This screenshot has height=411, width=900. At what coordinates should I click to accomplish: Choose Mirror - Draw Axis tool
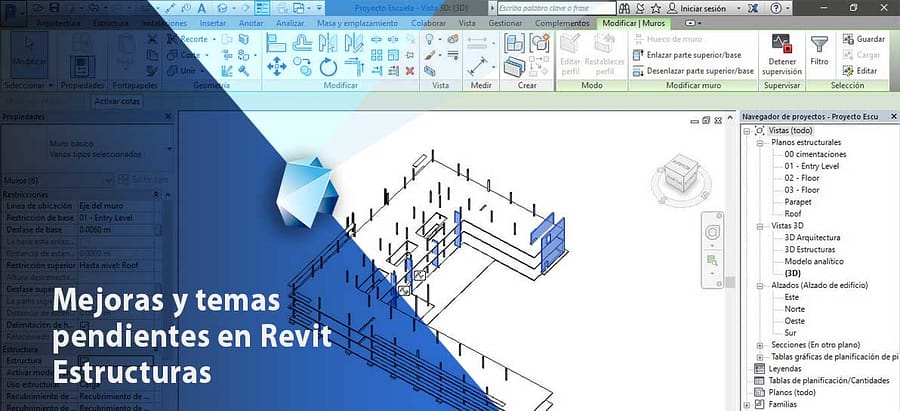[x=354, y=42]
